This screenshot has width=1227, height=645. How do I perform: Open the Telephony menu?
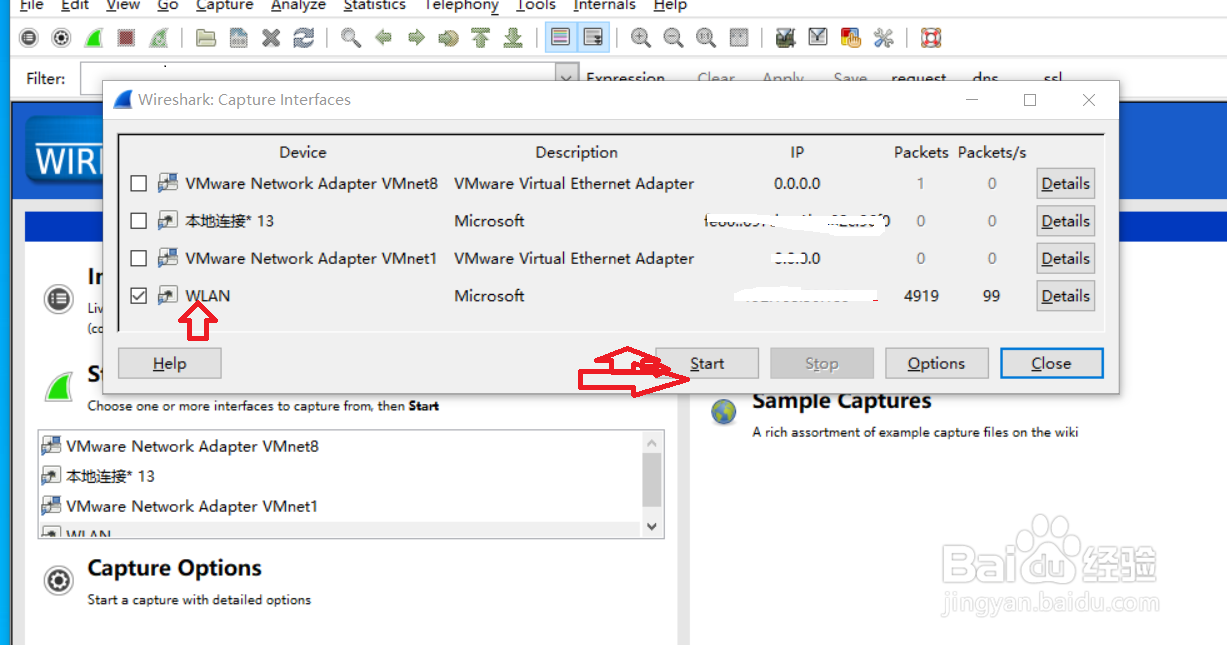click(461, 5)
